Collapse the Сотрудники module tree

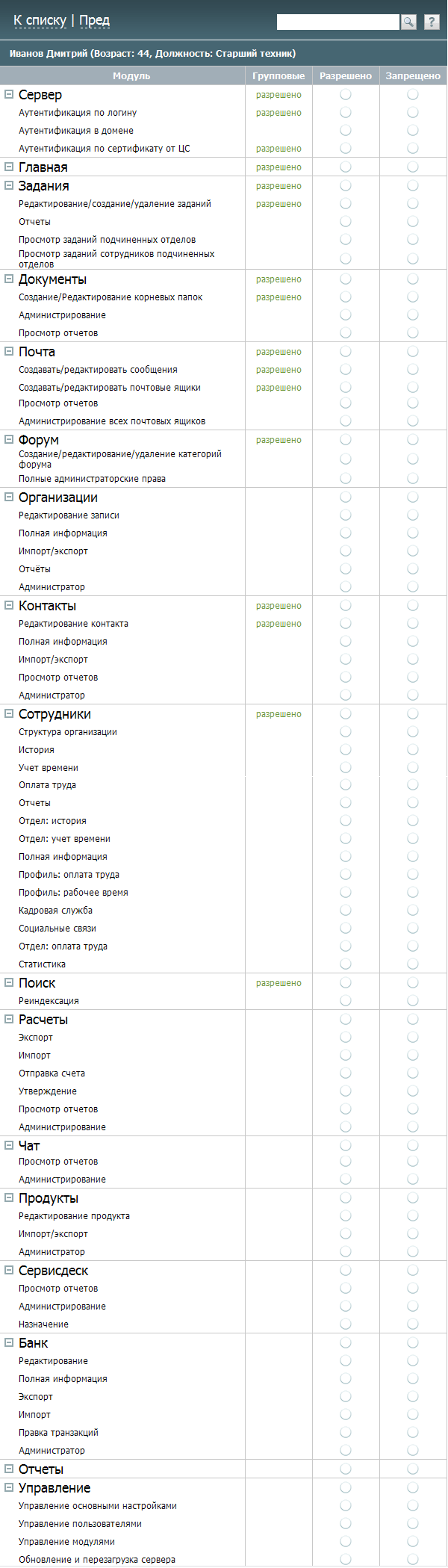9,713
